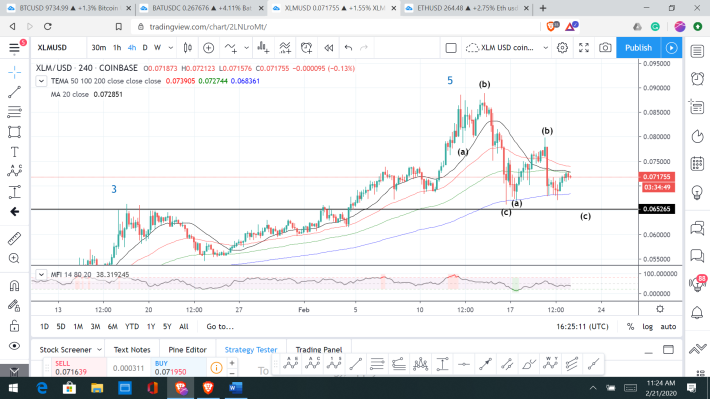Image resolution: width=710 pixels, height=399 pixels.
Task: Open the Text Notes tab
Action: click(132, 350)
